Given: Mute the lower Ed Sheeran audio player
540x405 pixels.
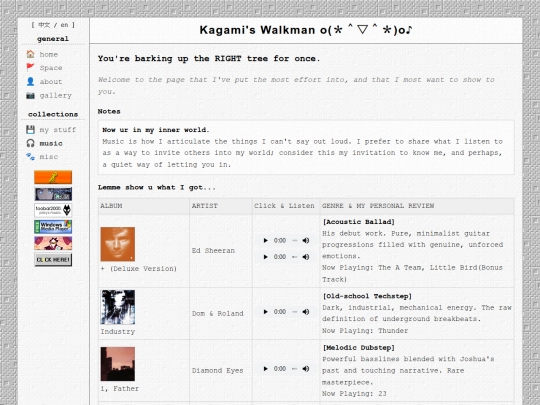Looking at the screenshot, I should click(x=306, y=257).
